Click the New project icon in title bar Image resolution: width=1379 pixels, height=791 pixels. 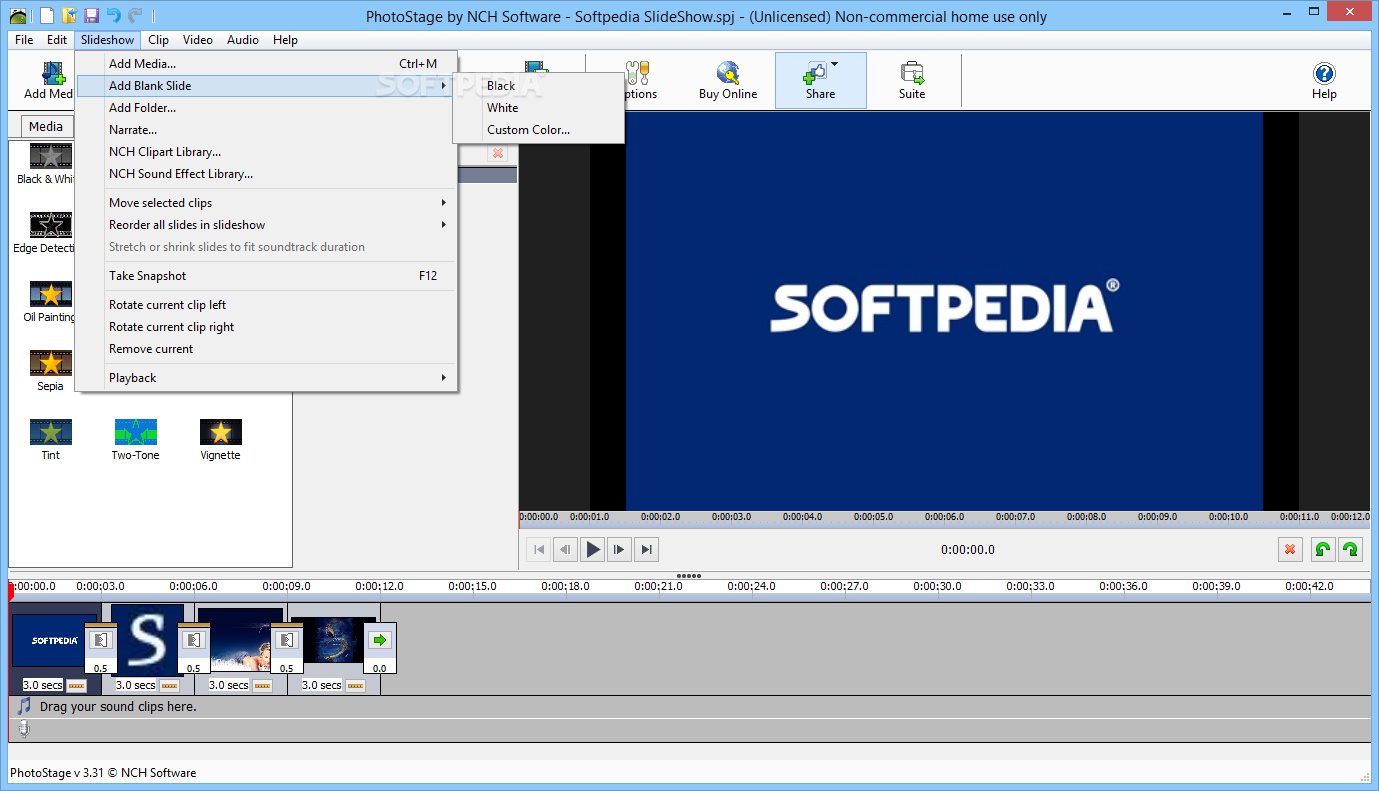[48, 15]
